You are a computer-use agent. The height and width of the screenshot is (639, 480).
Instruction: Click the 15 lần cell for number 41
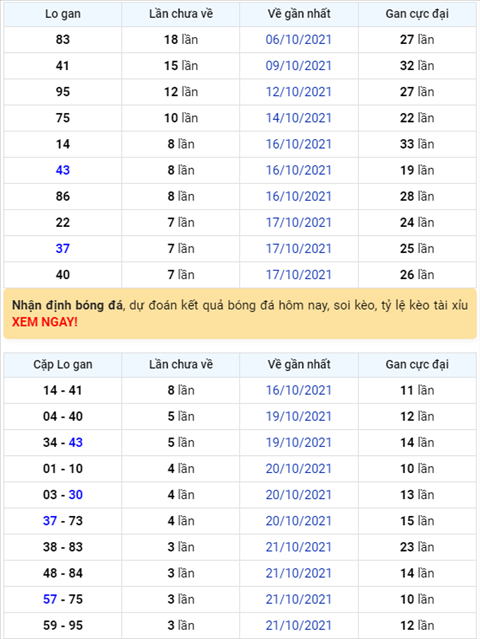(x=181, y=66)
